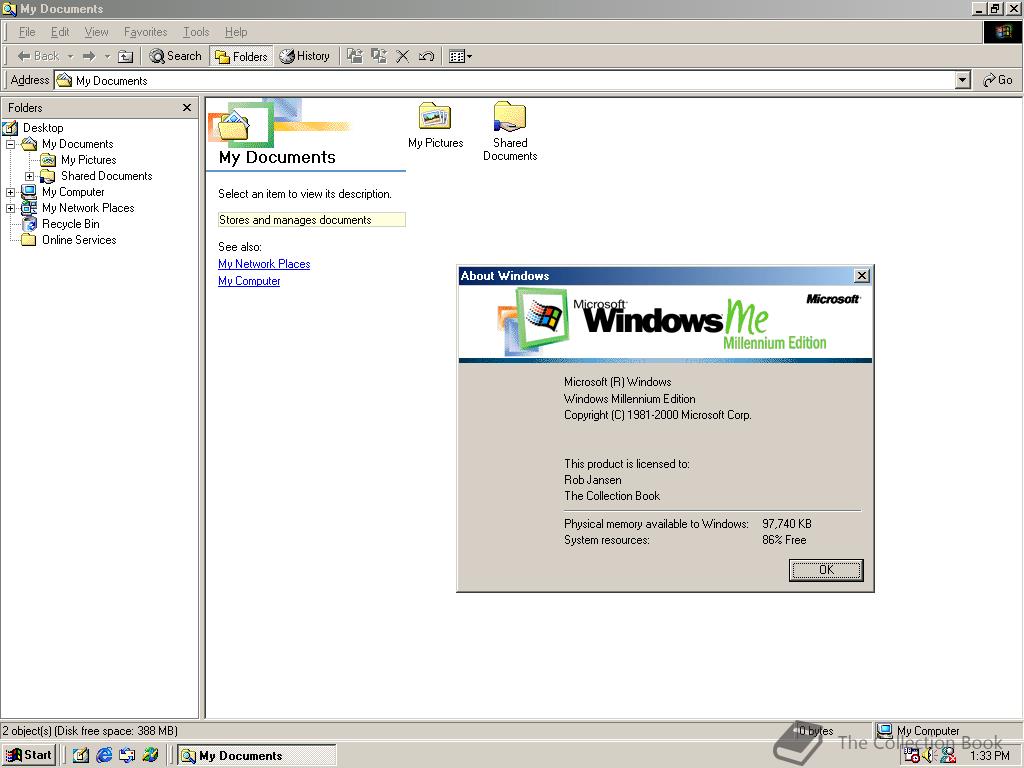Click the Undo toolbar icon

[x=426, y=56]
